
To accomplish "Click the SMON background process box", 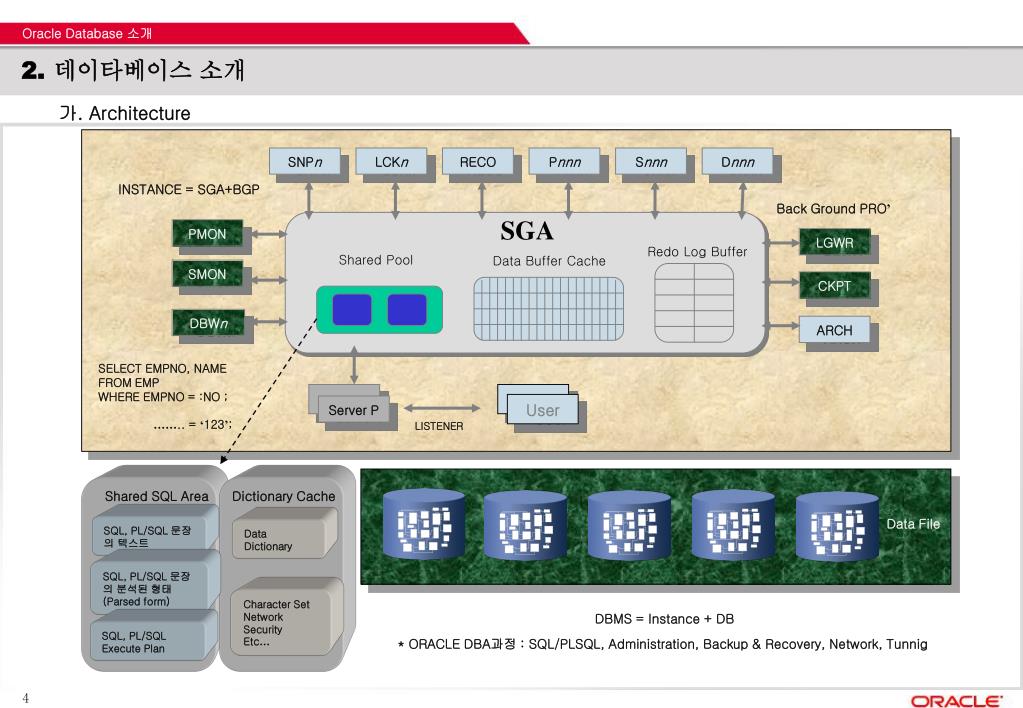I will coord(207,274).
